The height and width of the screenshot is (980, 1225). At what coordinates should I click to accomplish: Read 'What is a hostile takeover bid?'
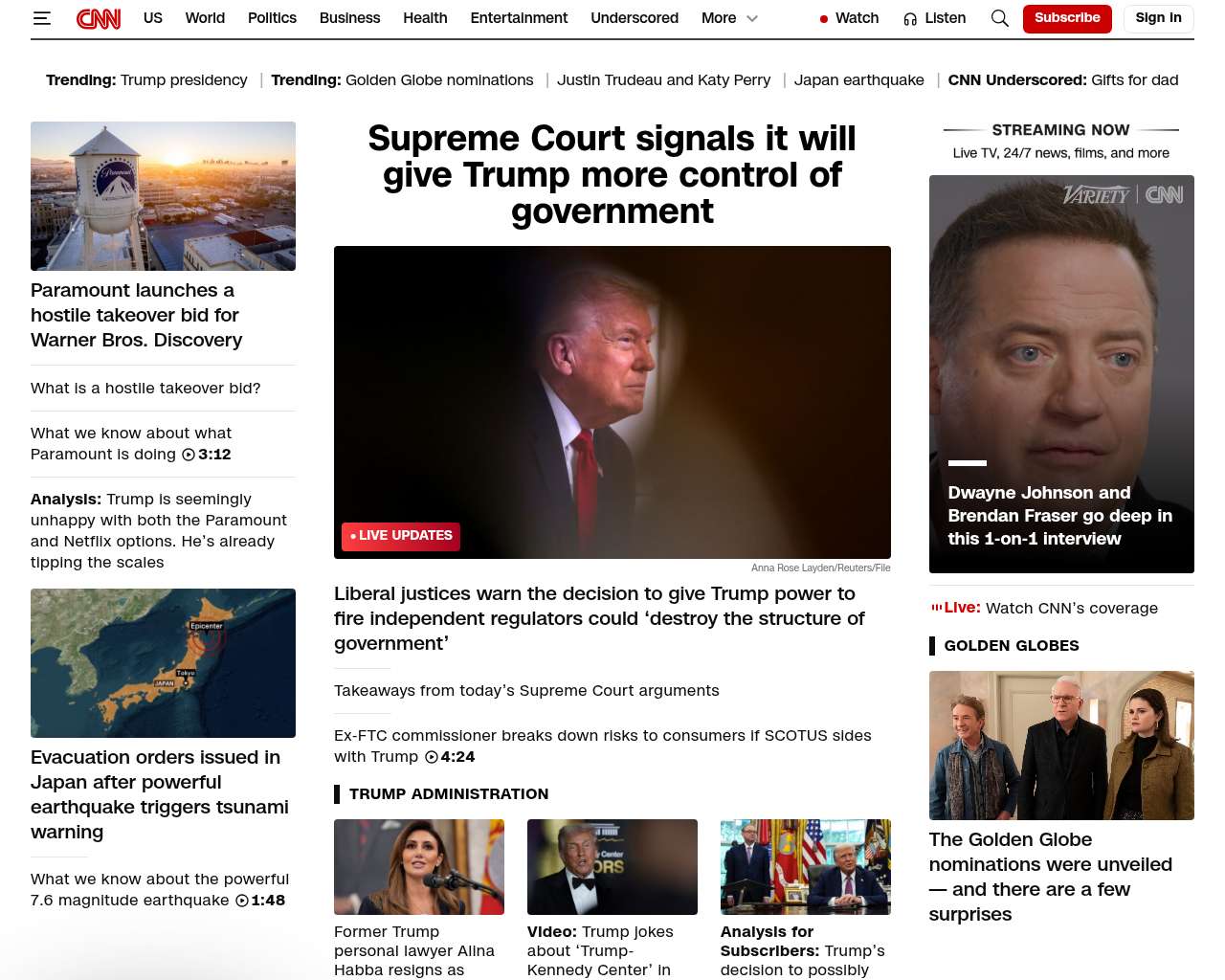(x=145, y=389)
